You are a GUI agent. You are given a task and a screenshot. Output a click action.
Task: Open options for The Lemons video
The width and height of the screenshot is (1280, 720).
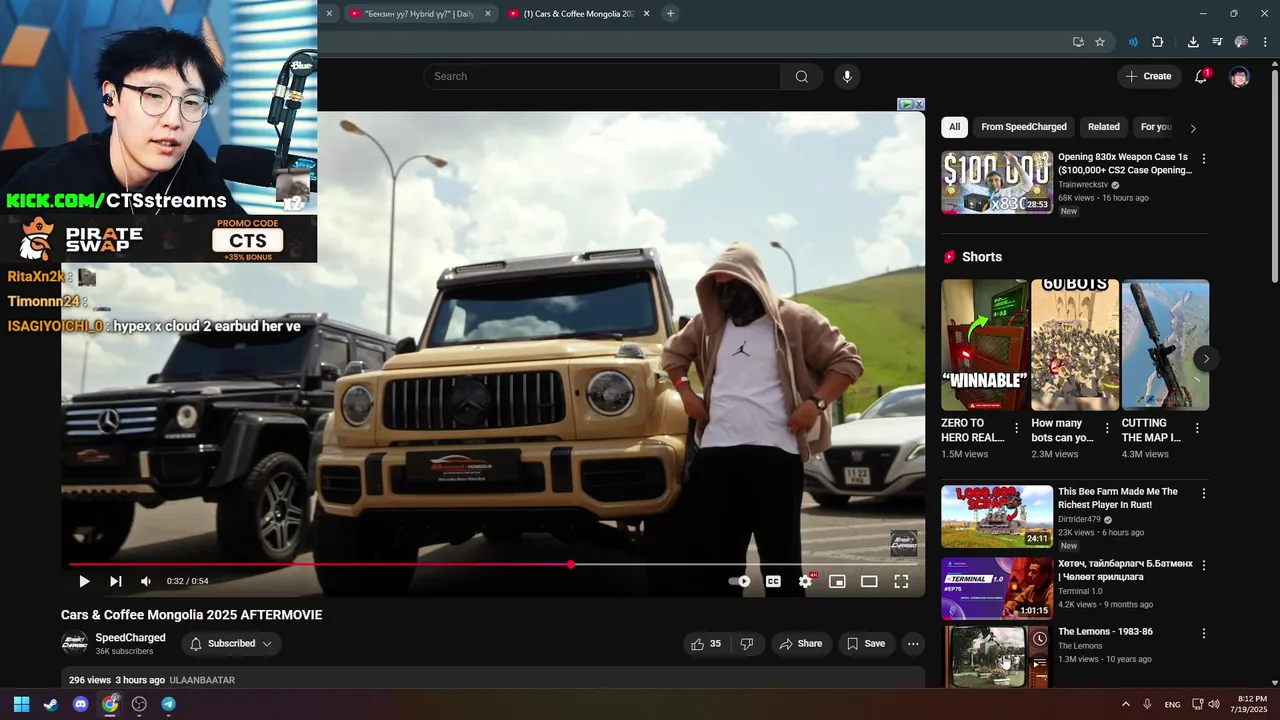1203,634
